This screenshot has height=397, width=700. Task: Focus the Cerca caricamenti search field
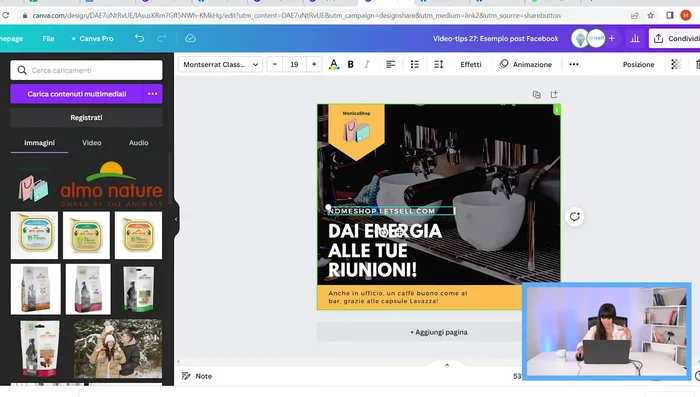pos(86,70)
